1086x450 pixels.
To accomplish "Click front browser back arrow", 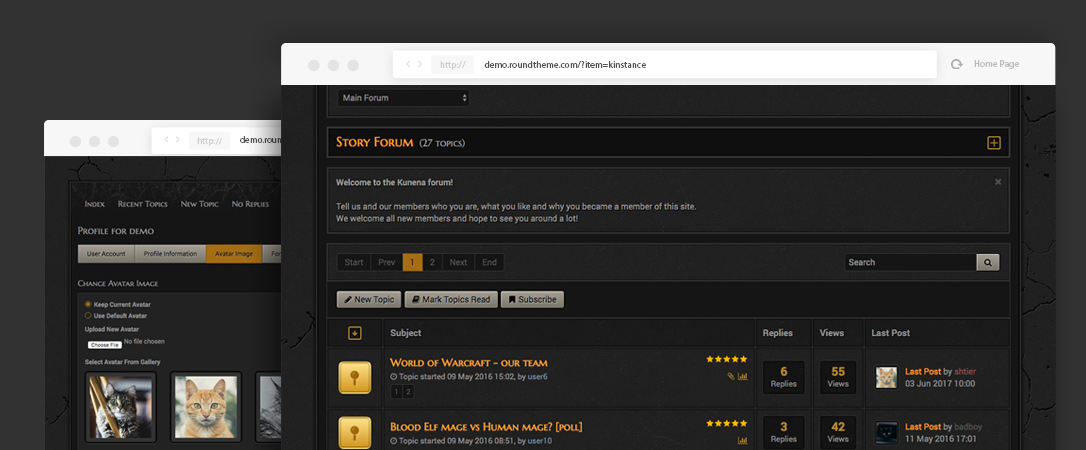I will 409,64.
